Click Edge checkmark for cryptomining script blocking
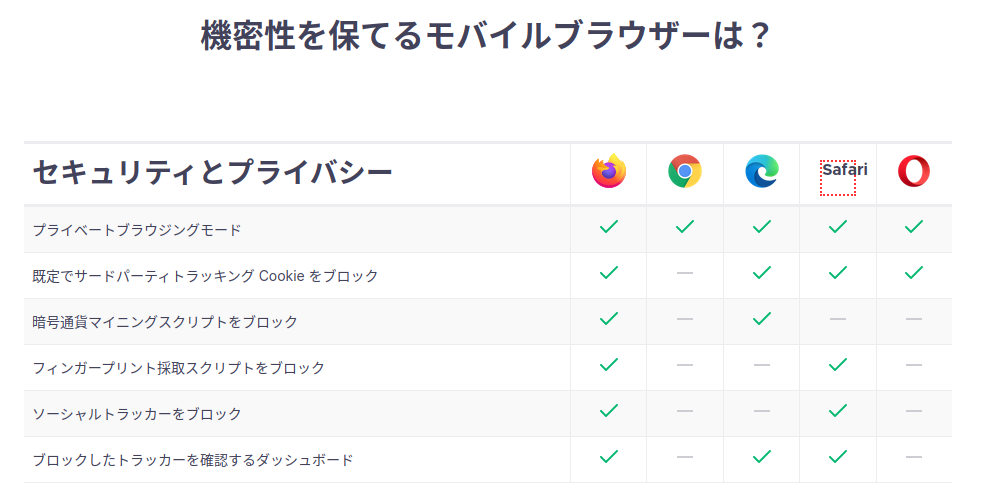 pyautogui.click(x=762, y=319)
